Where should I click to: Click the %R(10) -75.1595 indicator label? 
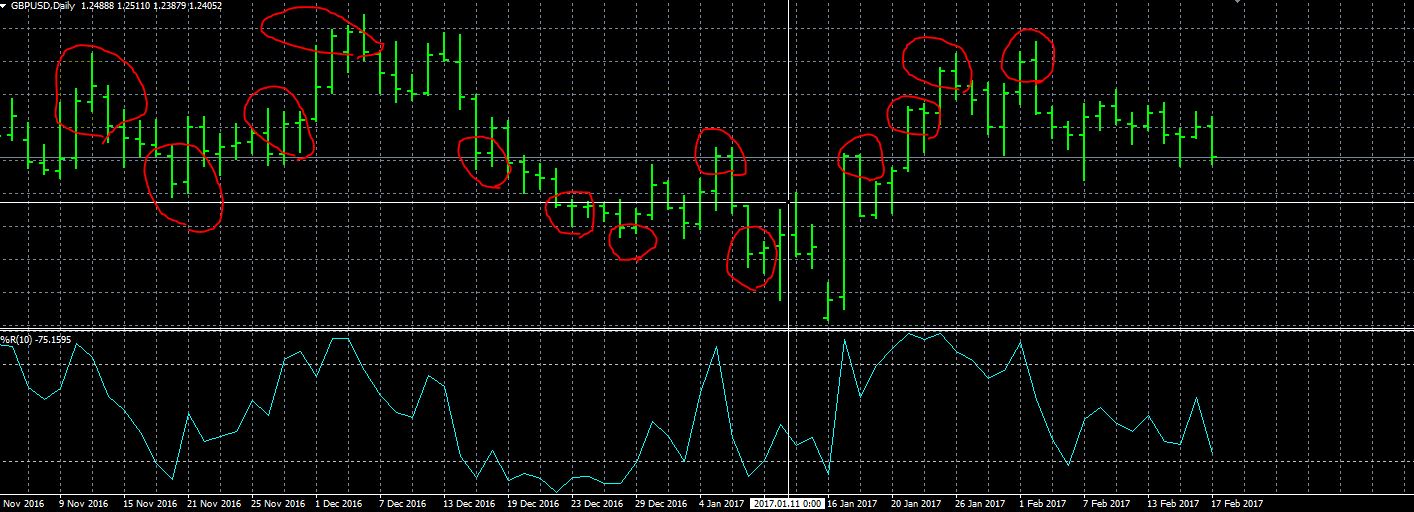pyautogui.click(x=36, y=341)
